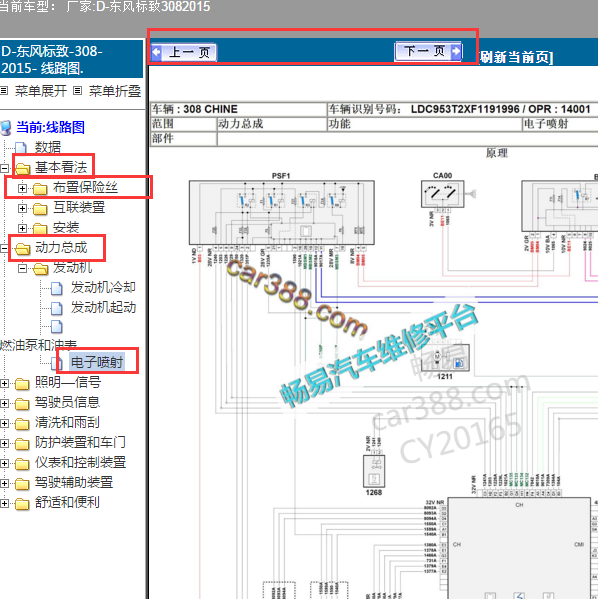Select the 互联装置 label
The image size is (598, 599).
pyautogui.click(x=79, y=207)
